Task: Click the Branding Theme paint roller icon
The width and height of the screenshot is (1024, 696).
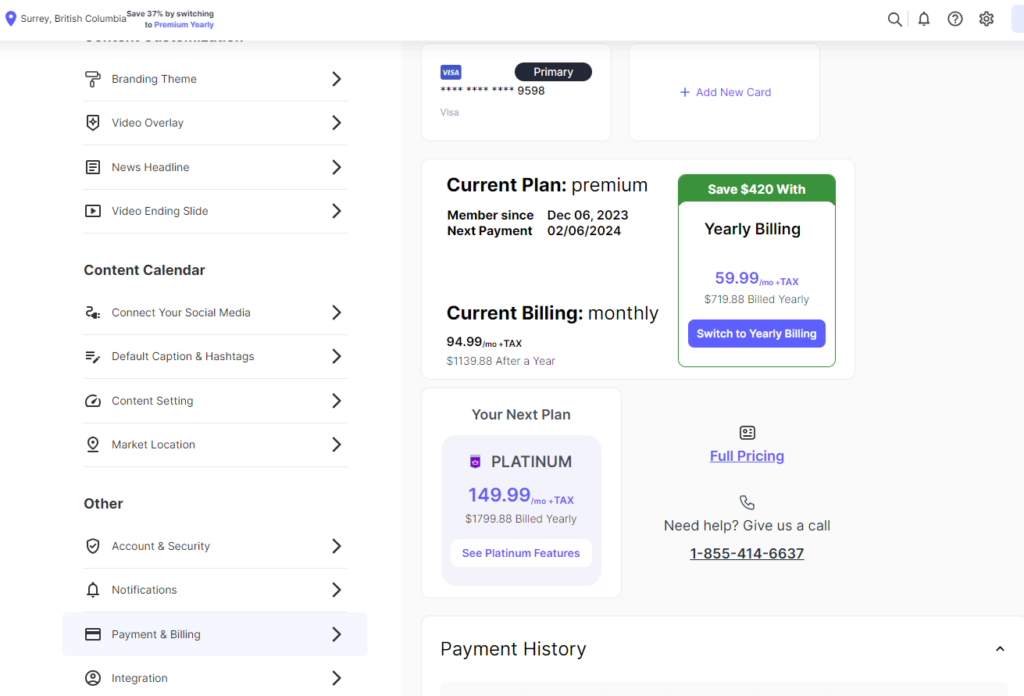Action: pos(93,79)
